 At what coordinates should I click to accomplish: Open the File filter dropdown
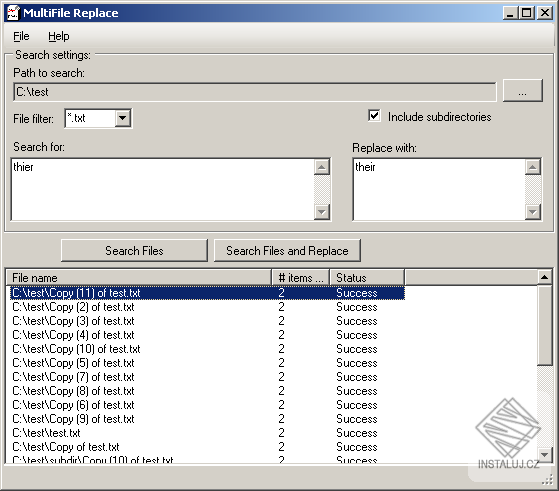coord(123,118)
